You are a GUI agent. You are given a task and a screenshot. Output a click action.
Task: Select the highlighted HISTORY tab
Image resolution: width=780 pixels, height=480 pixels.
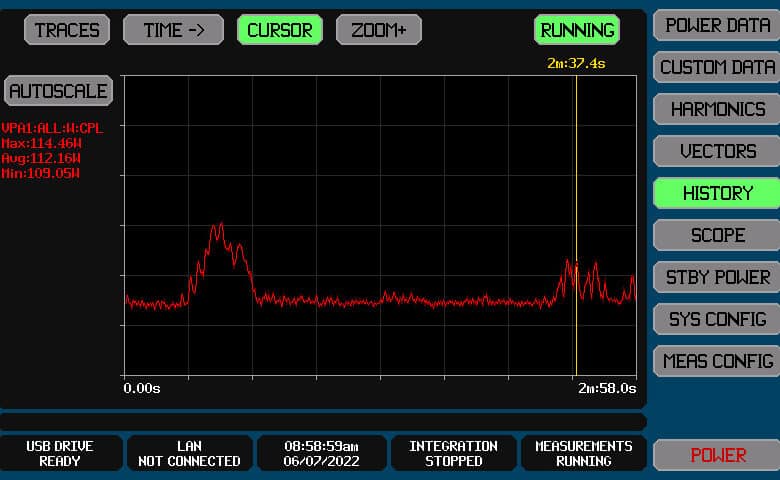point(717,193)
